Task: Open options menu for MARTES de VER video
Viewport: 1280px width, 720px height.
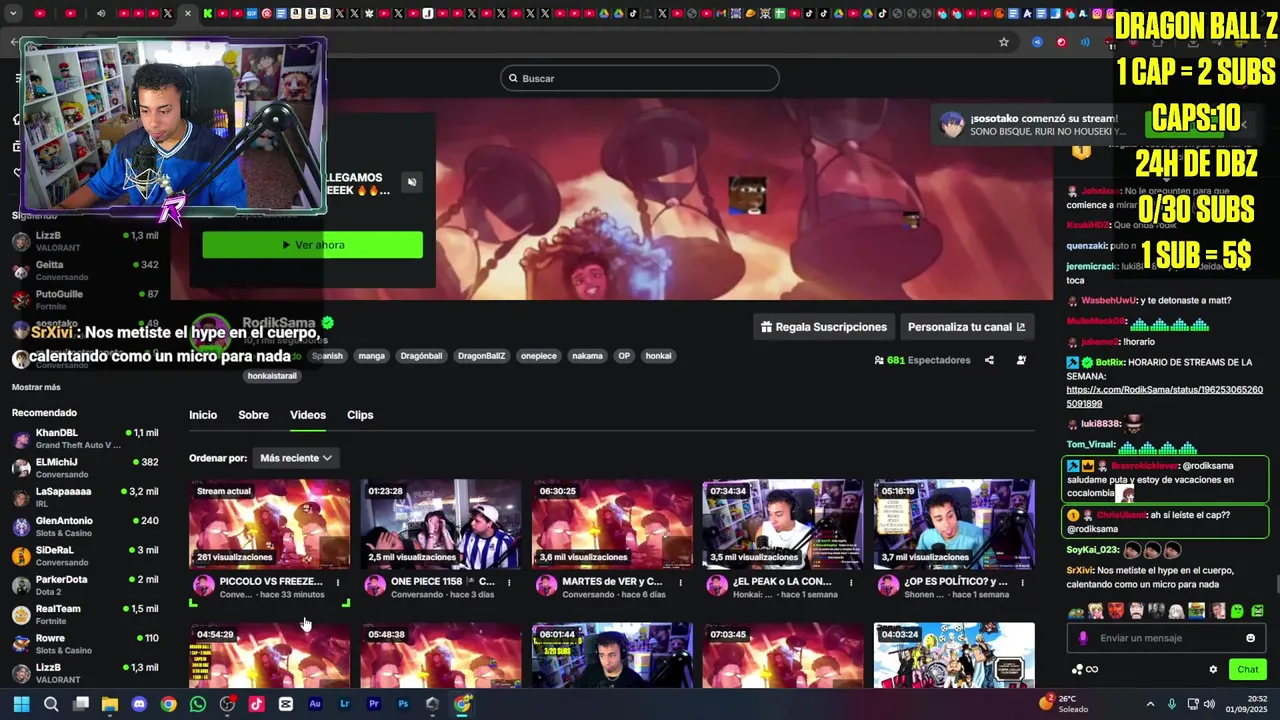Action: (680, 582)
